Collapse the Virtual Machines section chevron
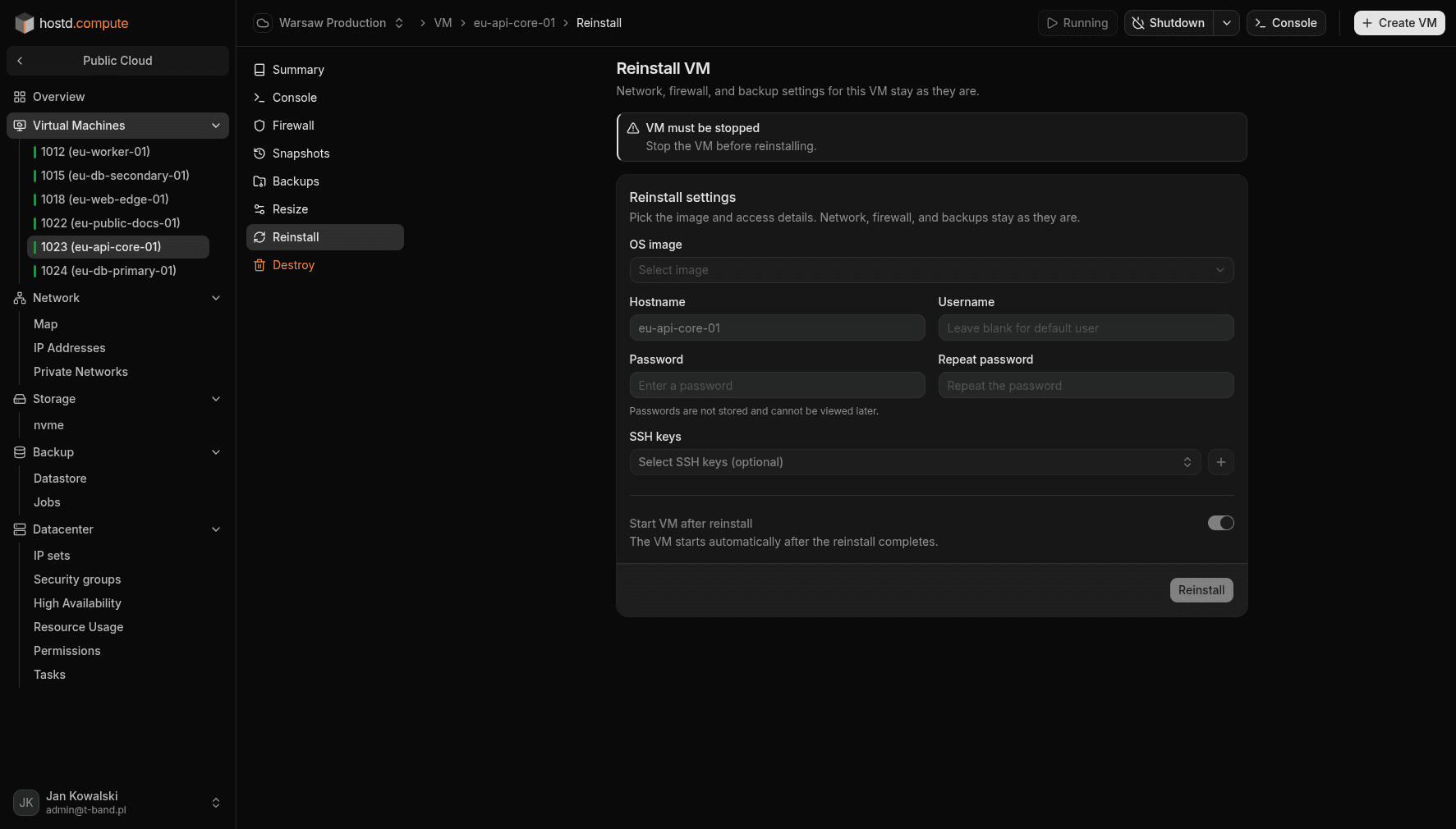 (216, 126)
